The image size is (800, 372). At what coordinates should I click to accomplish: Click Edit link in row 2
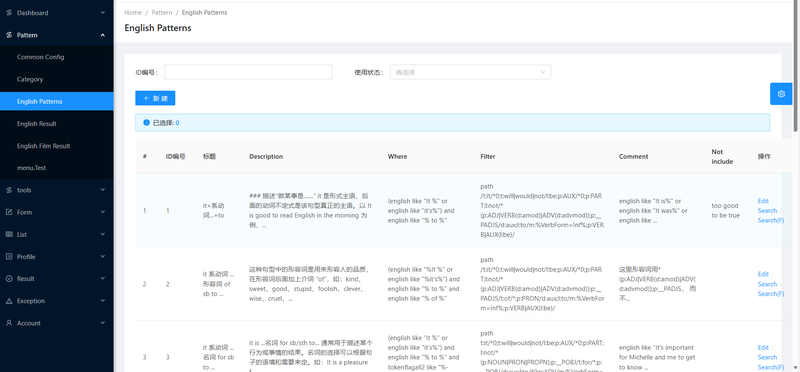click(x=763, y=274)
